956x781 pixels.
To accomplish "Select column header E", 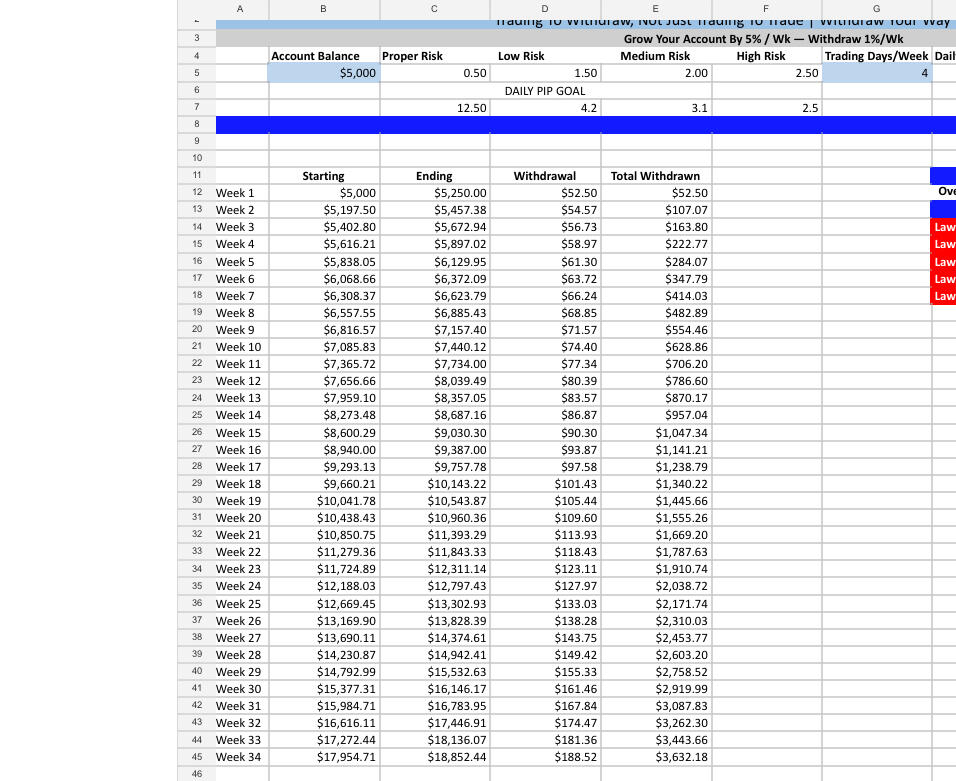I will point(656,9).
